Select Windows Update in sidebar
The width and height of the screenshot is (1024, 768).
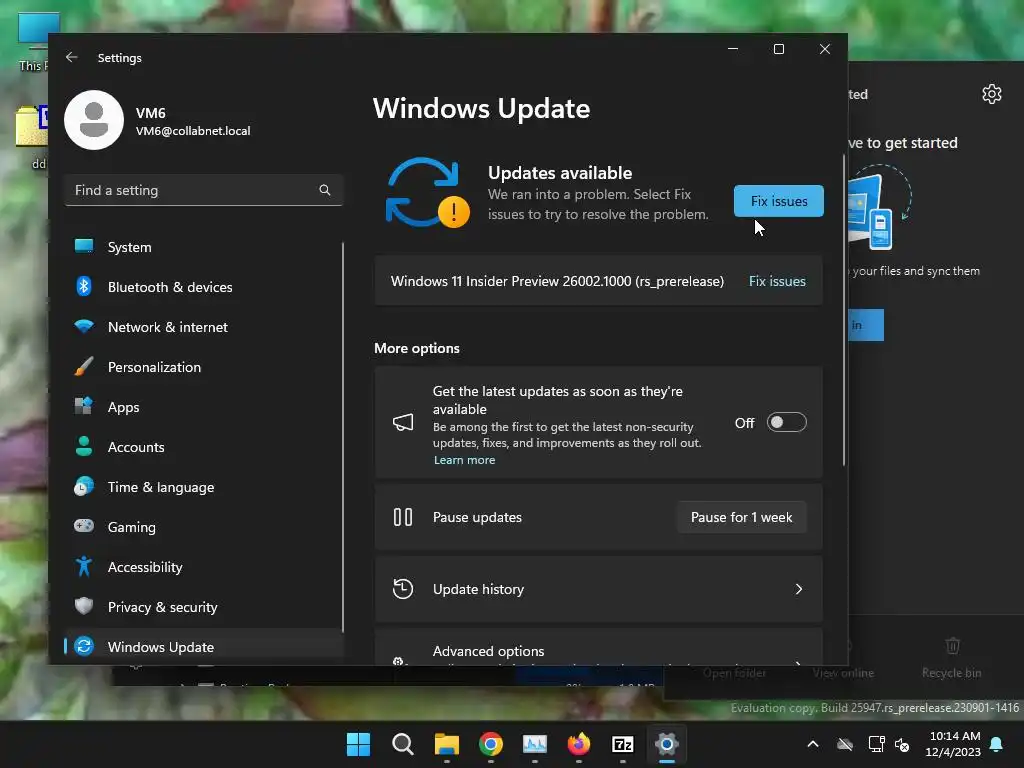(x=204, y=647)
